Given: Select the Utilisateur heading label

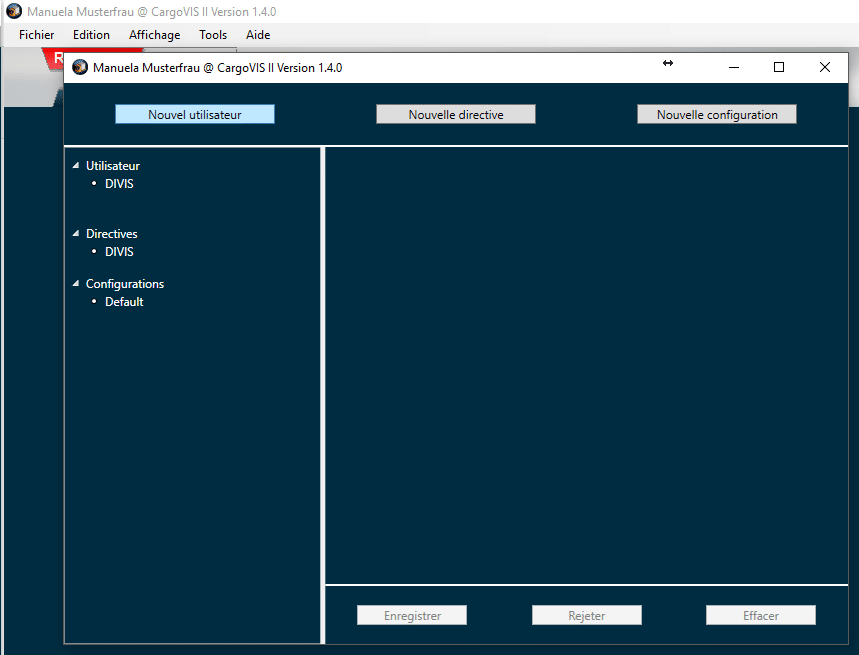Looking at the screenshot, I should click(113, 165).
